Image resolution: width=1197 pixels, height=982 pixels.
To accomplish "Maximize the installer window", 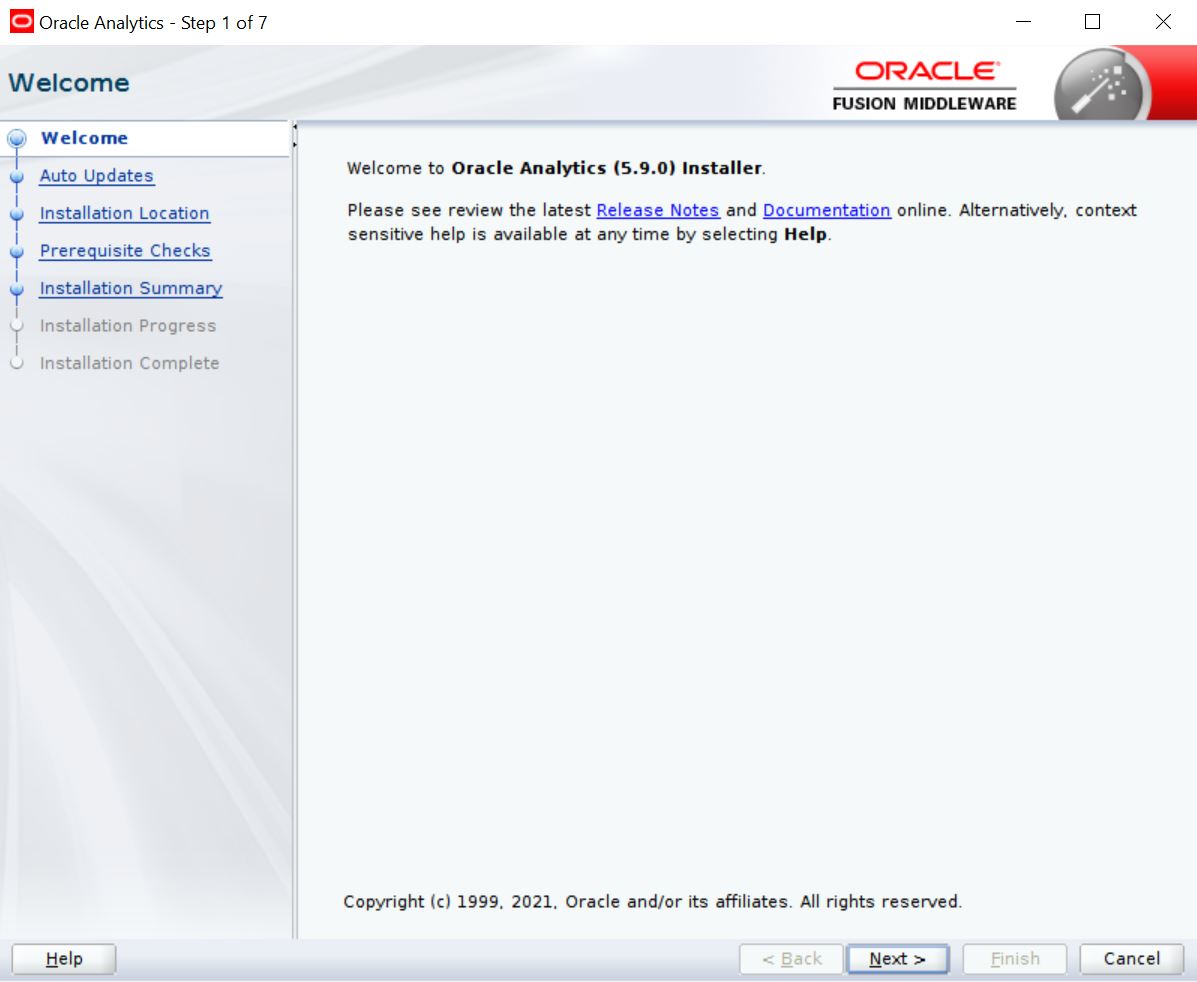I will [x=1092, y=21].
